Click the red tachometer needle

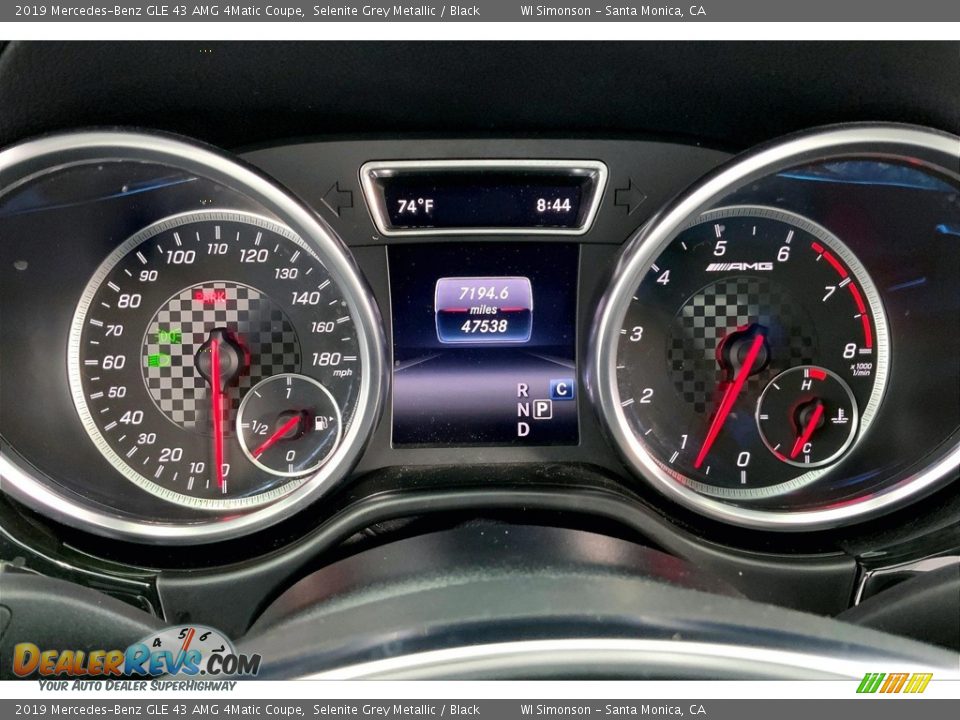(x=729, y=403)
